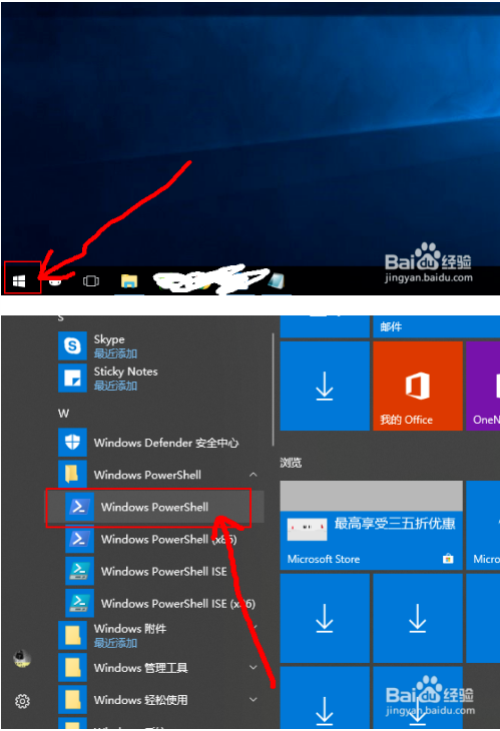Image resolution: width=500 pixels, height=731 pixels.
Task: Open the 我的 Office tile
Action: tap(418, 386)
